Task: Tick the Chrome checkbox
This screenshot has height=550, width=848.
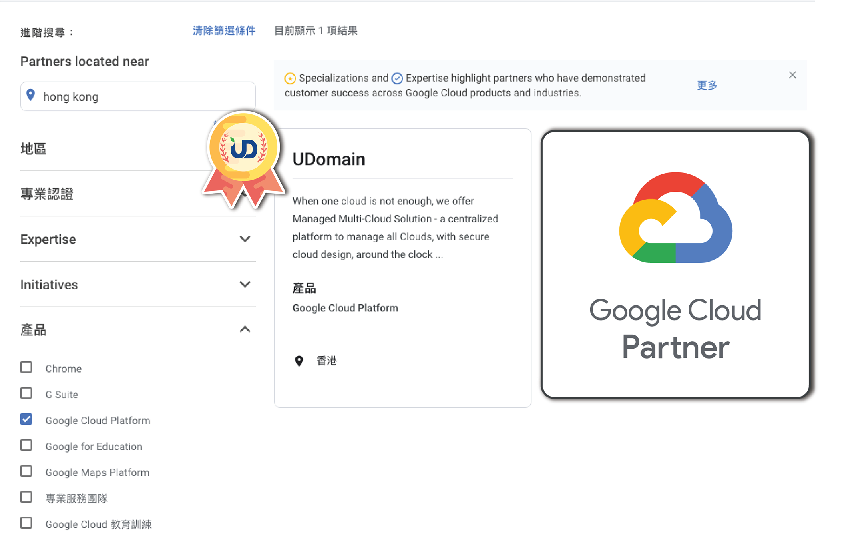Action: pyautogui.click(x=26, y=367)
